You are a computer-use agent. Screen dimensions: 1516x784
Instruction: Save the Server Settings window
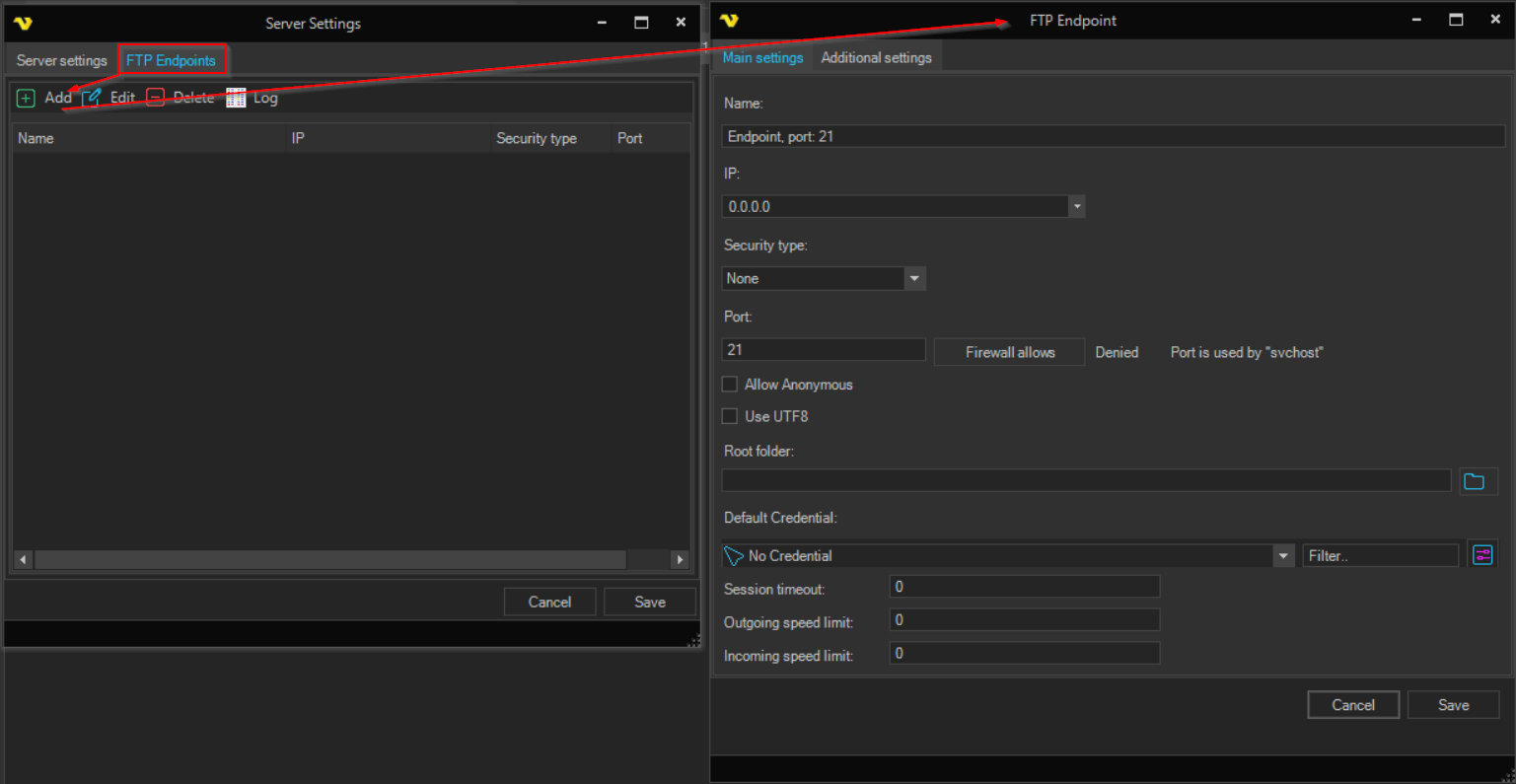(650, 603)
